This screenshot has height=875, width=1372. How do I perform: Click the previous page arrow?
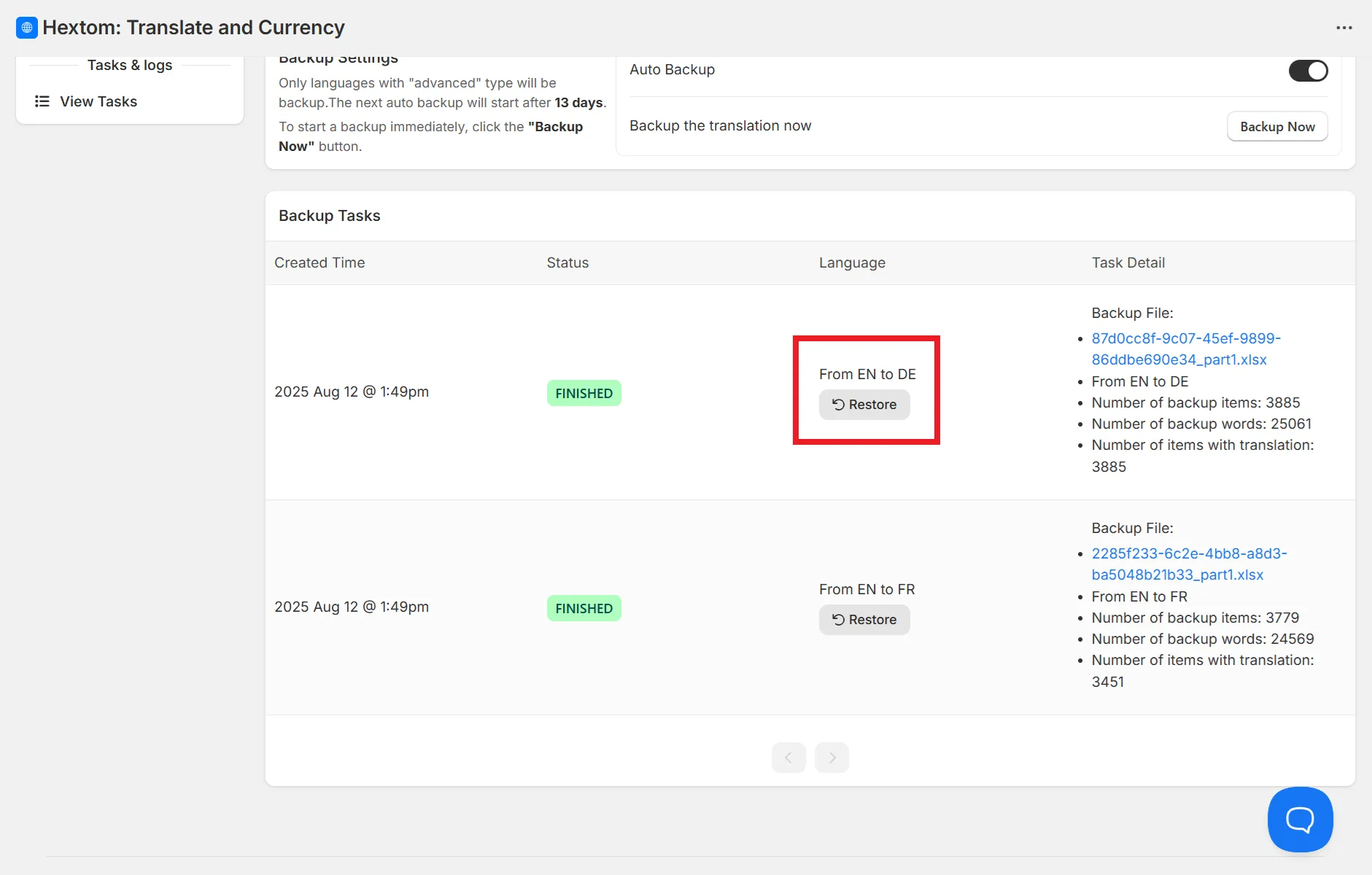[788, 758]
